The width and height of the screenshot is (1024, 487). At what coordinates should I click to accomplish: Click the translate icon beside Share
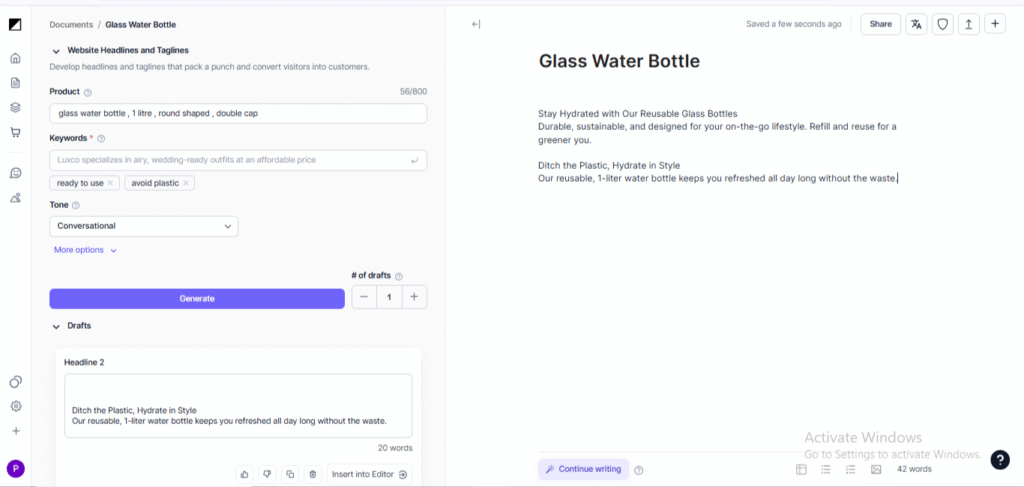coord(916,24)
